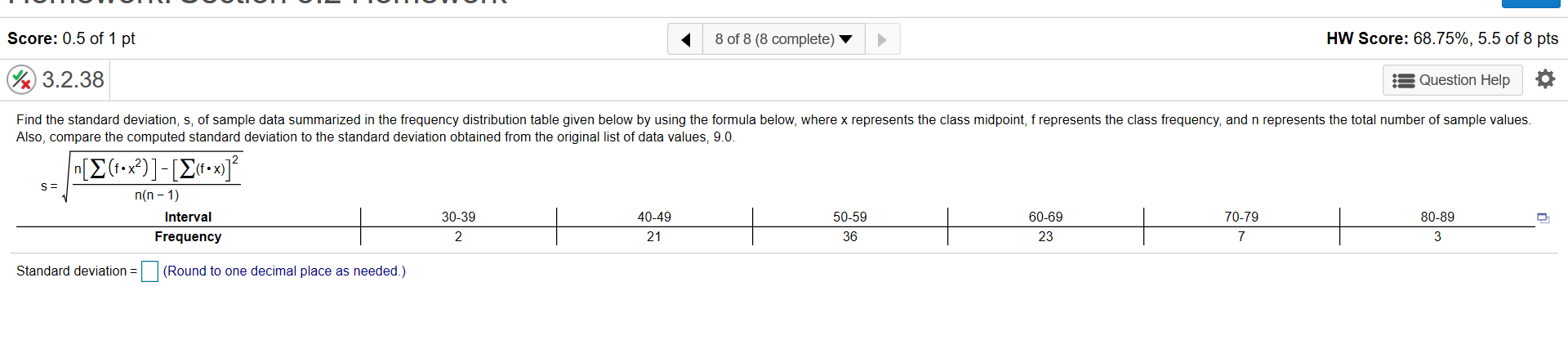Click the partial credit status icon beside 3.2.38
Image resolution: width=1568 pixels, height=345 pixels.
pyautogui.click(x=21, y=80)
